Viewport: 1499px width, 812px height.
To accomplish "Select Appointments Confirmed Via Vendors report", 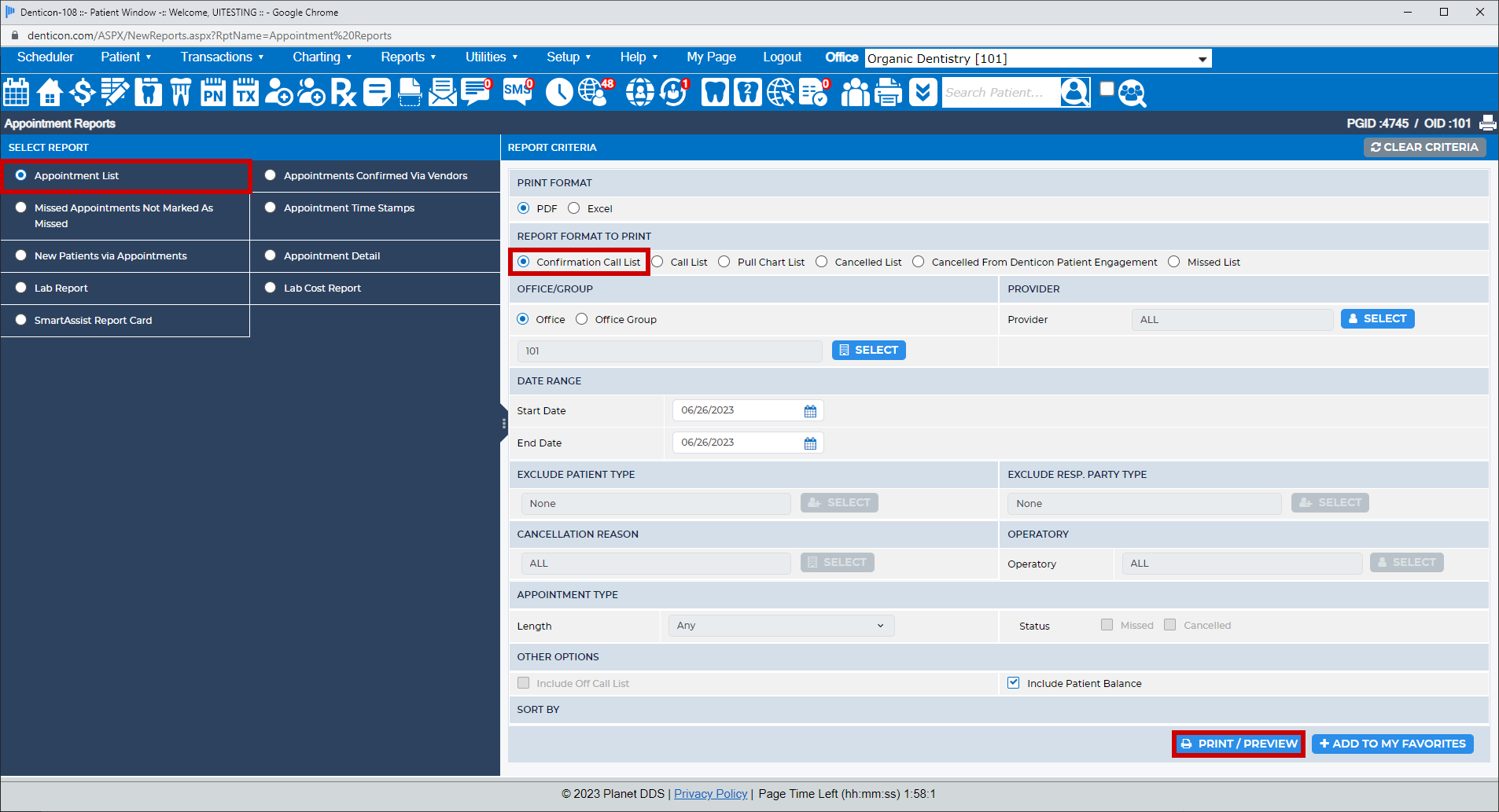I will (x=271, y=175).
